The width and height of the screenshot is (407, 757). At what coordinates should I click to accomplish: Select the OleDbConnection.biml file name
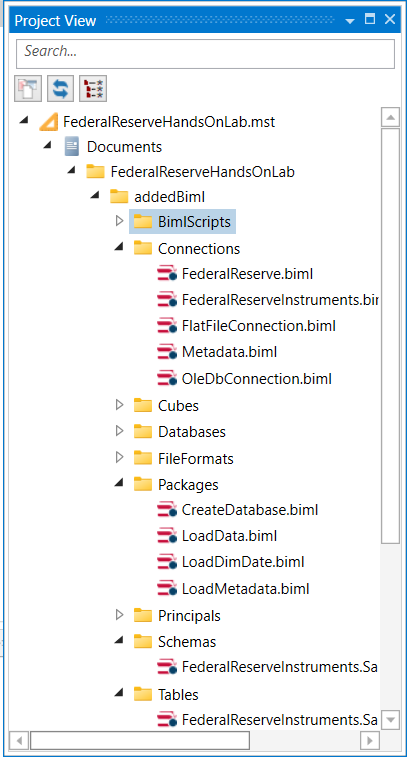point(257,378)
